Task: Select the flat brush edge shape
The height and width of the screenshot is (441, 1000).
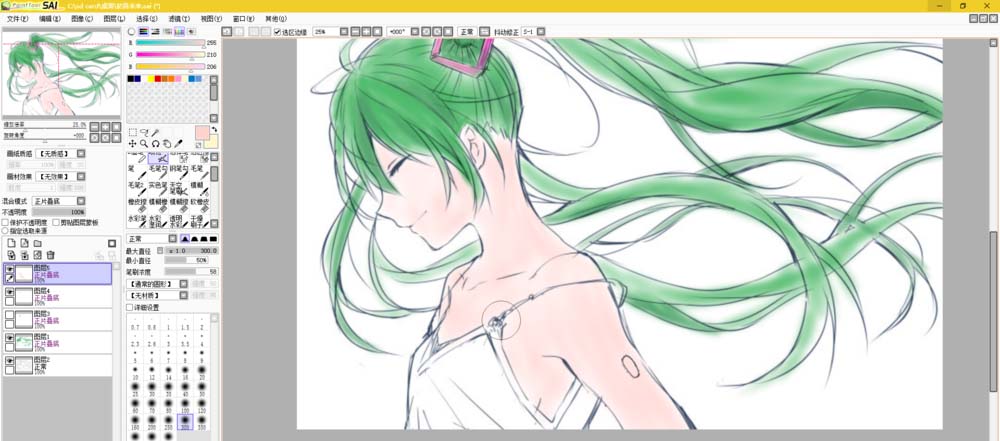Action: [213, 239]
